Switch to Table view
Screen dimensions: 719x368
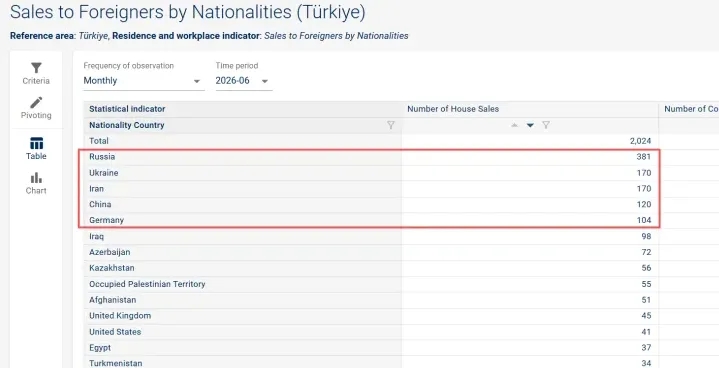(36, 148)
